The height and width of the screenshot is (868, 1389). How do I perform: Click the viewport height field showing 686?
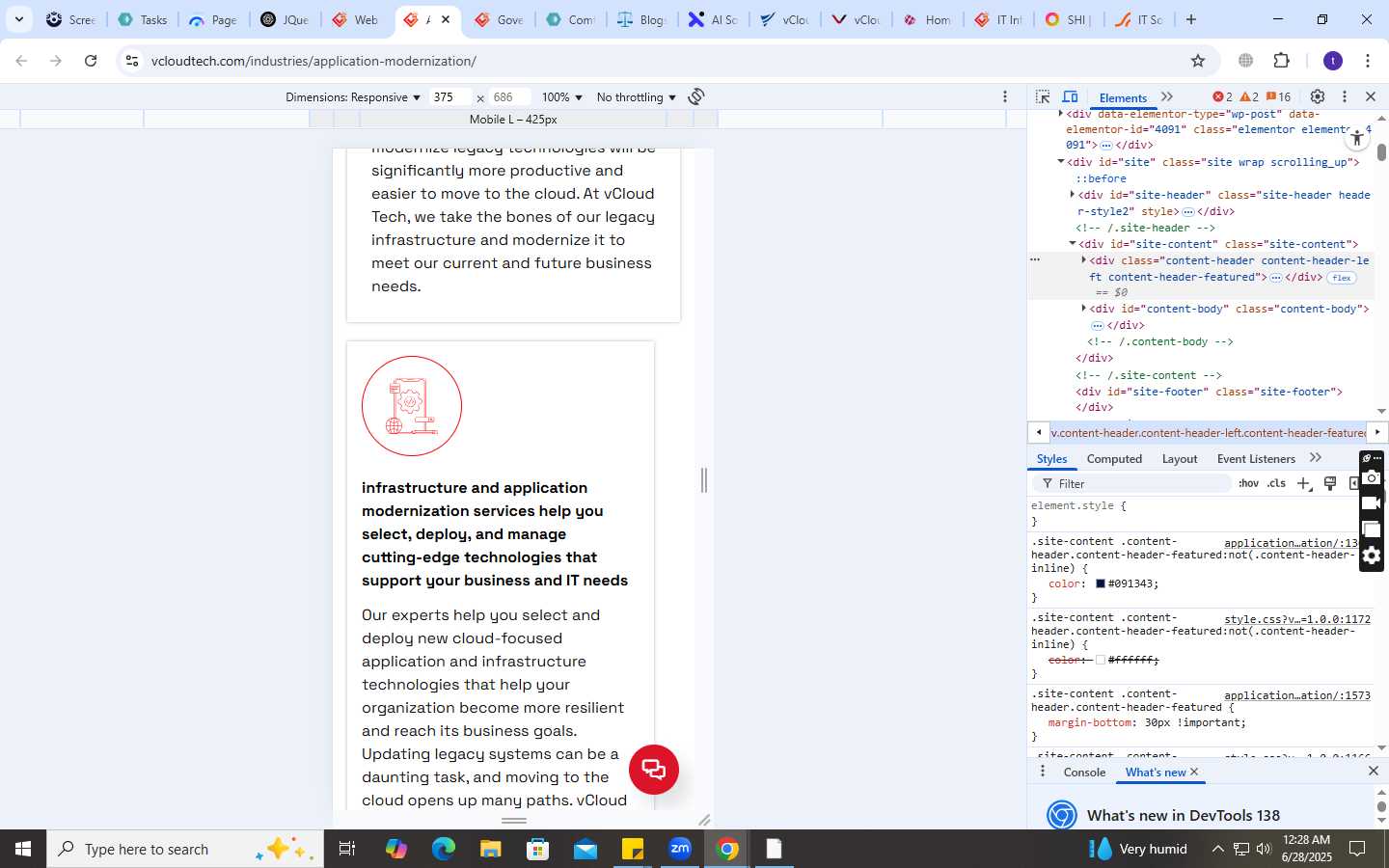tap(510, 97)
